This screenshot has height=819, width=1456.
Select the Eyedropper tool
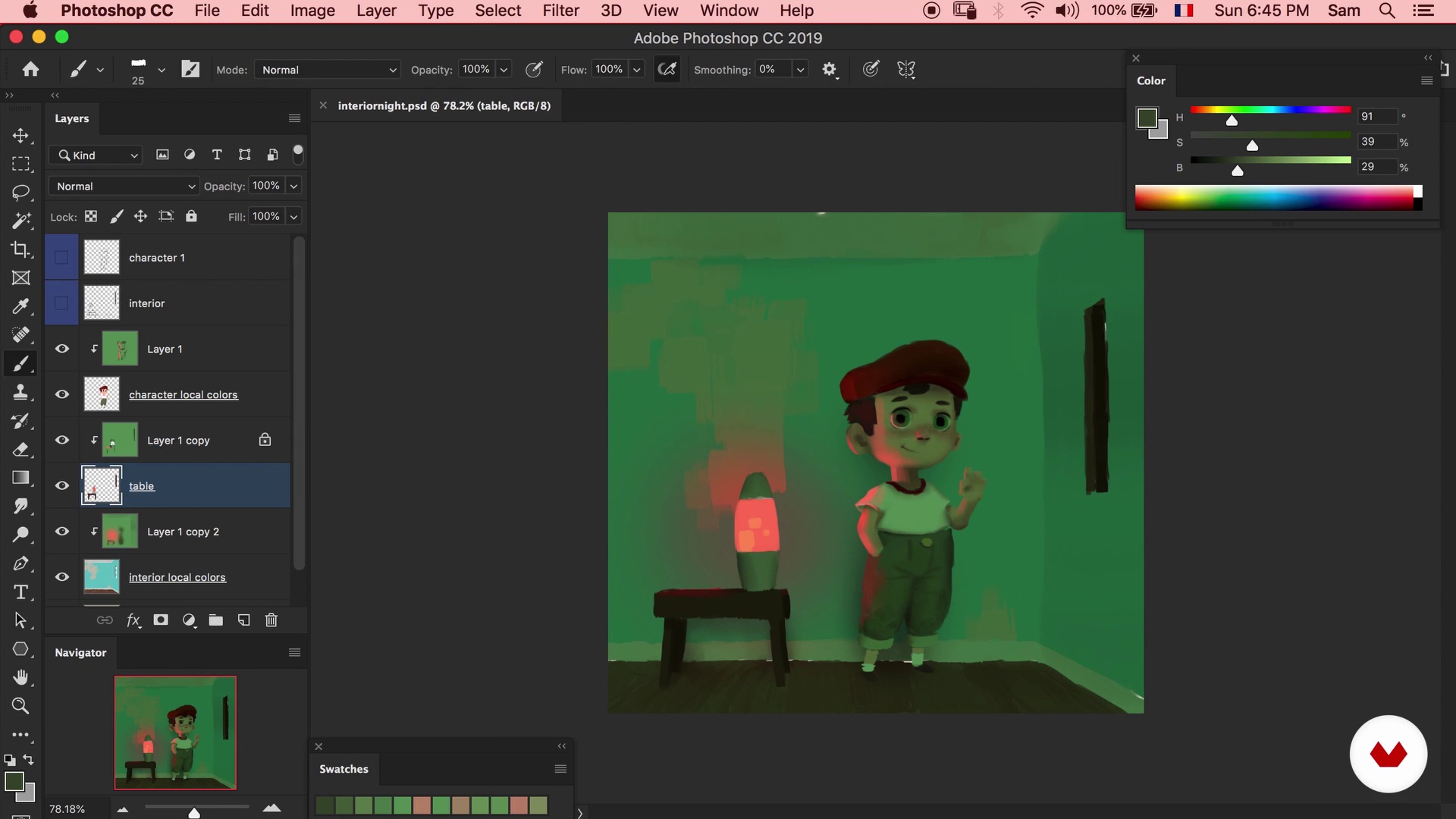[20, 306]
